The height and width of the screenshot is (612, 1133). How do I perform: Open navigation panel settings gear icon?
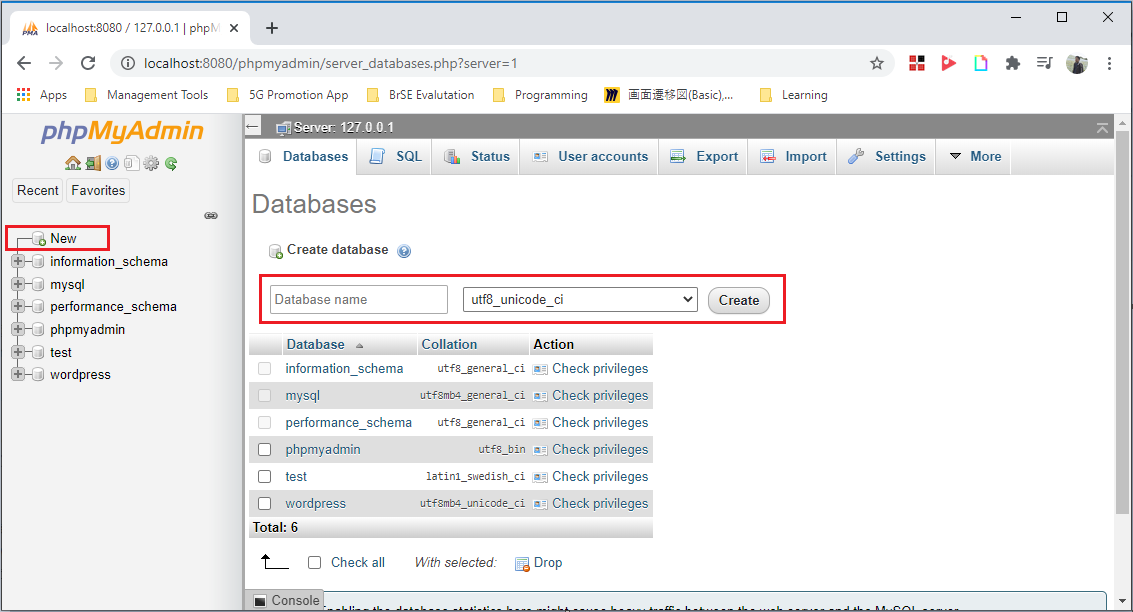pyautogui.click(x=151, y=163)
